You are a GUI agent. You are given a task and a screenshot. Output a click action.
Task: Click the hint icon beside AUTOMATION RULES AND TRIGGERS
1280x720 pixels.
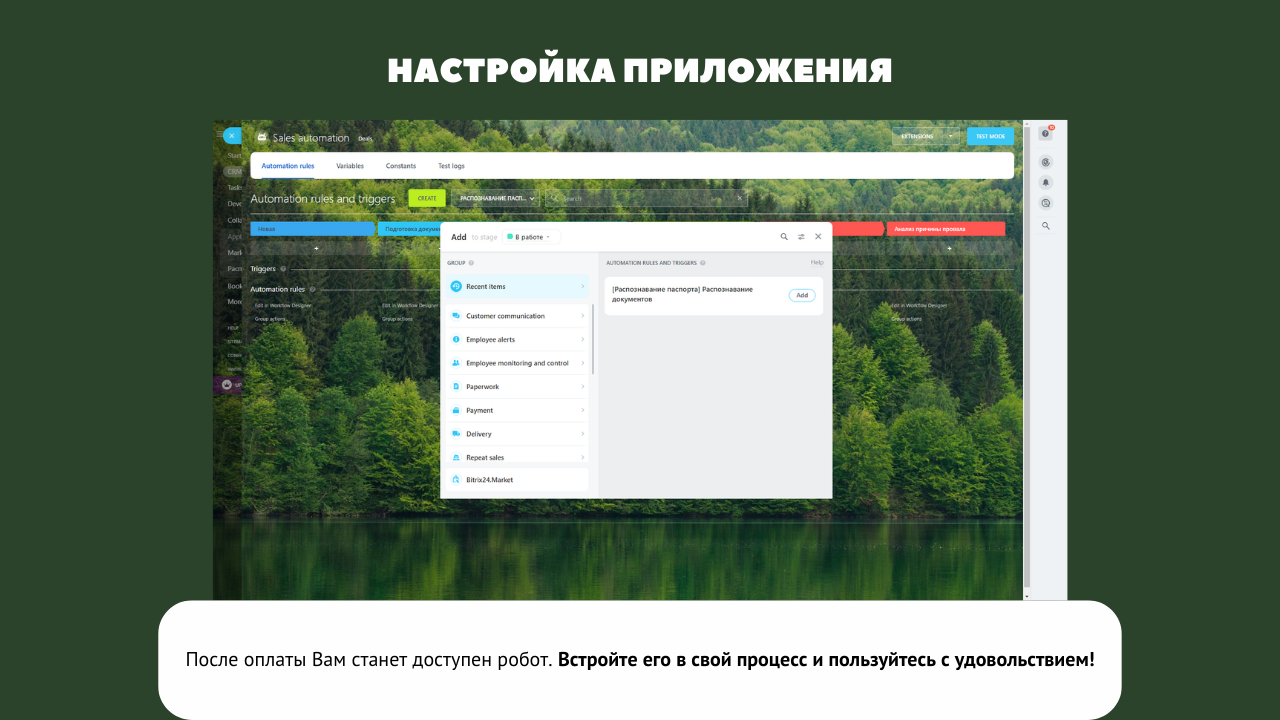tap(703, 263)
